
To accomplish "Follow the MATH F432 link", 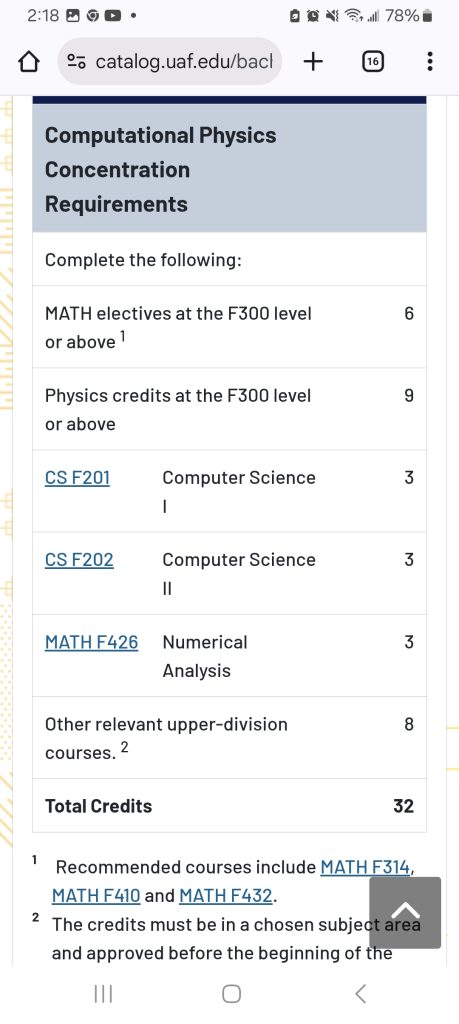I will 226,897.
